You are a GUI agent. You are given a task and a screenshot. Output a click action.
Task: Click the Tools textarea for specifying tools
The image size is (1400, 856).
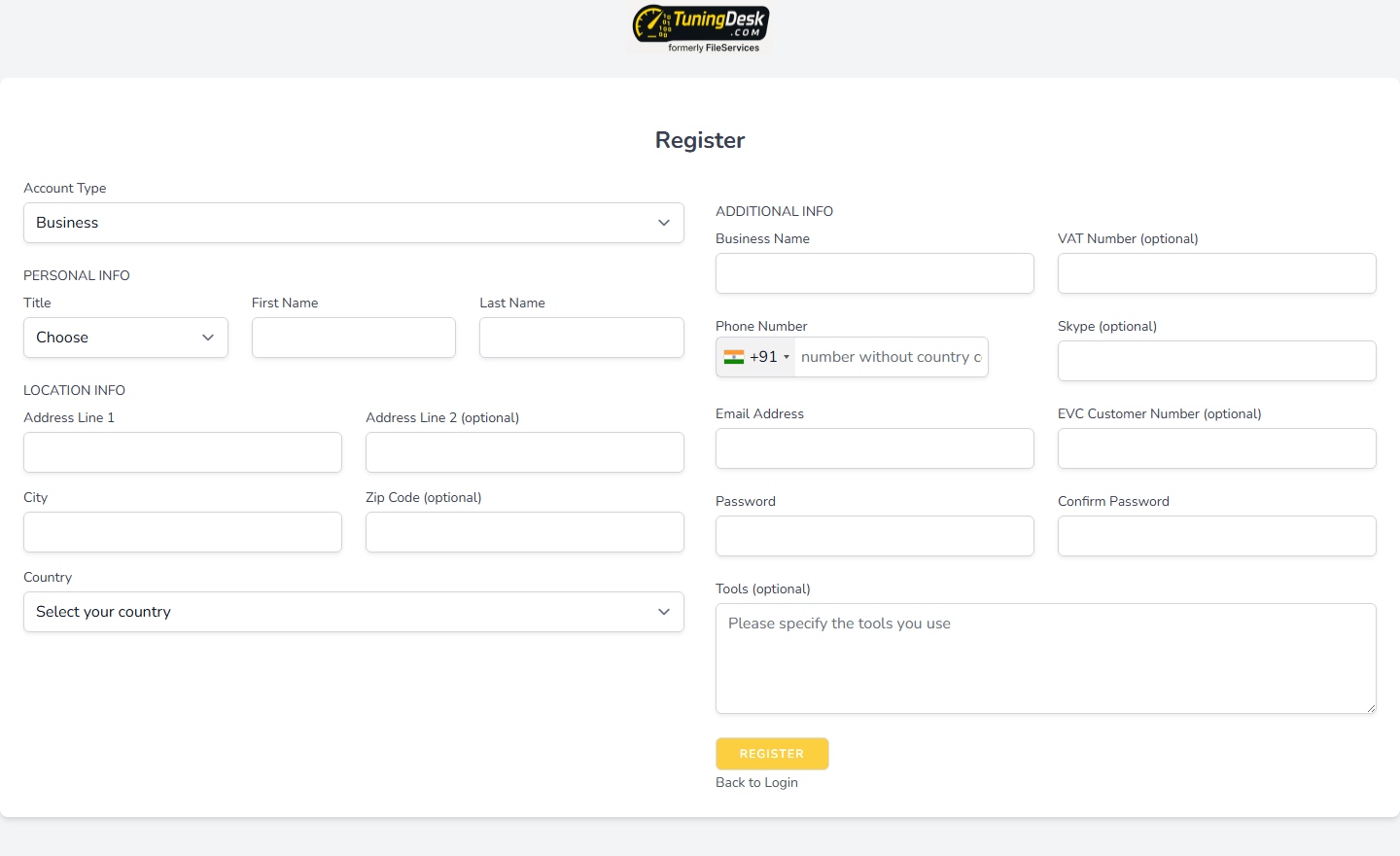coord(1045,659)
